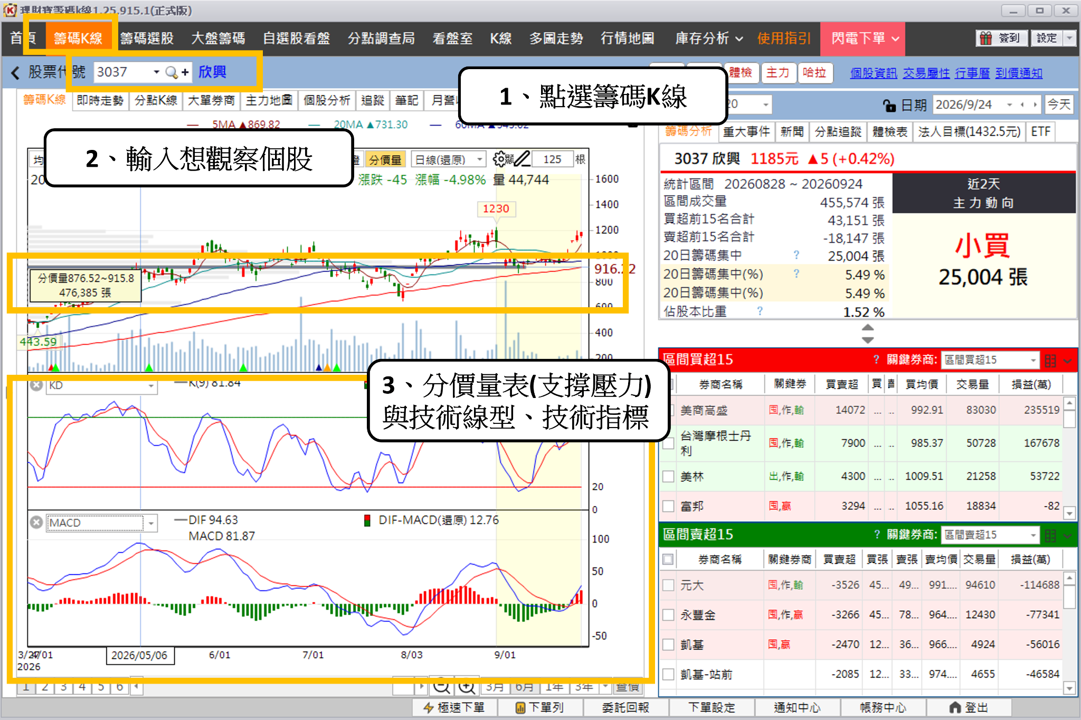This screenshot has height=720, width=1081.
Task: Check the box for 元大 row
Action: [668, 586]
